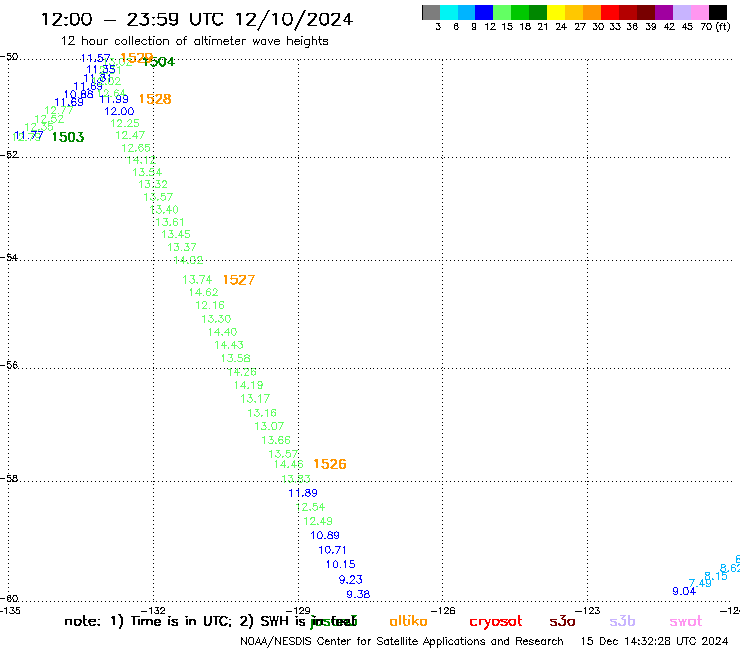Click the blue wave height value 9.04

684,591
